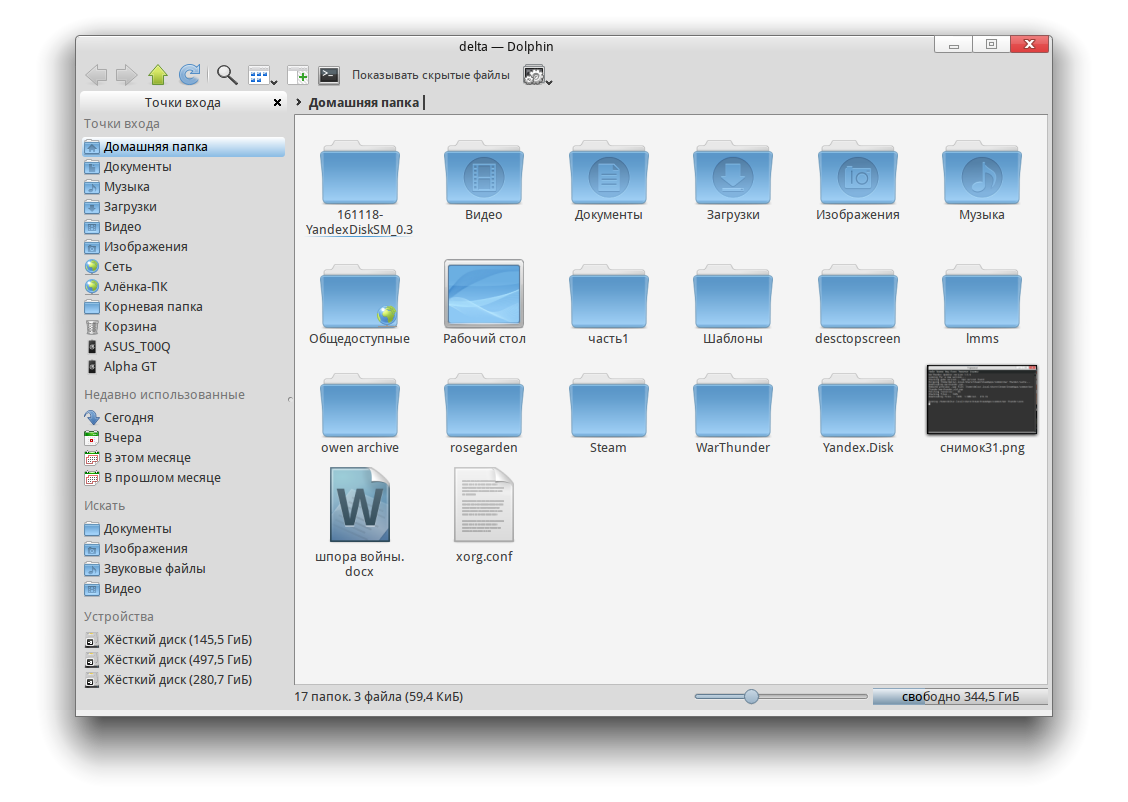Click the green Up arrow toolbar icon
The width and height of the screenshot is (1128, 802).
[x=157, y=75]
